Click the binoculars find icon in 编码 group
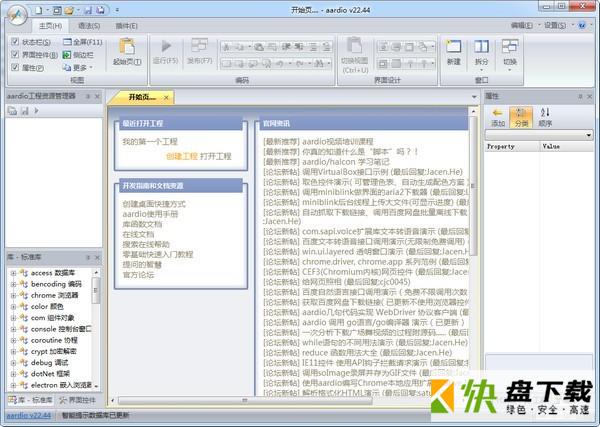 pyautogui.click(x=318, y=63)
